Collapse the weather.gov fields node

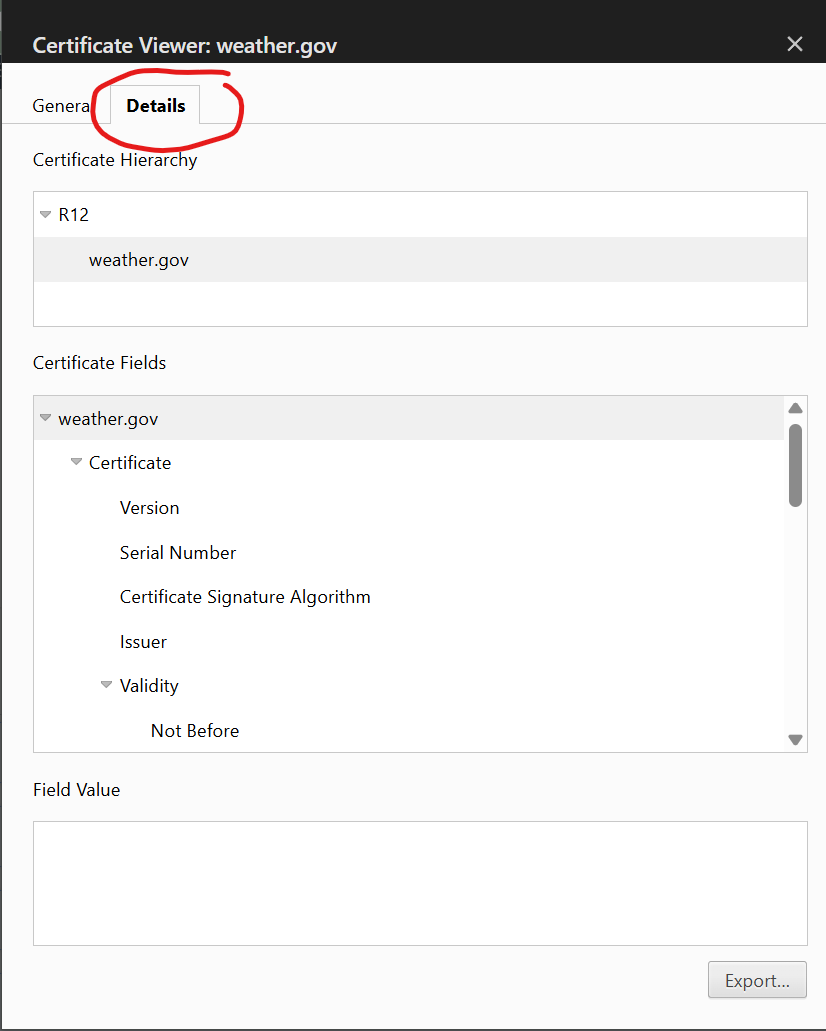[x=45, y=418]
